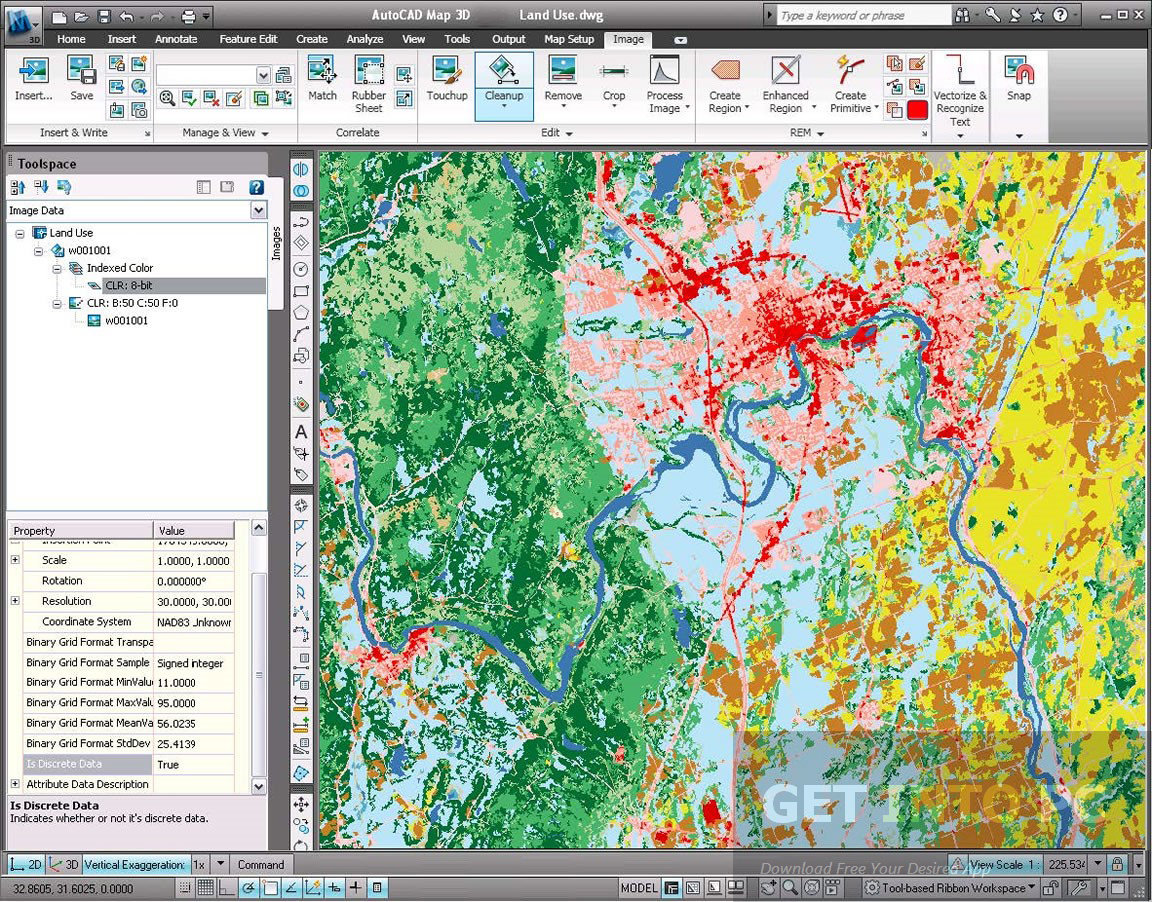Open the Home ribbon tab
1152x902 pixels.
click(x=71, y=39)
